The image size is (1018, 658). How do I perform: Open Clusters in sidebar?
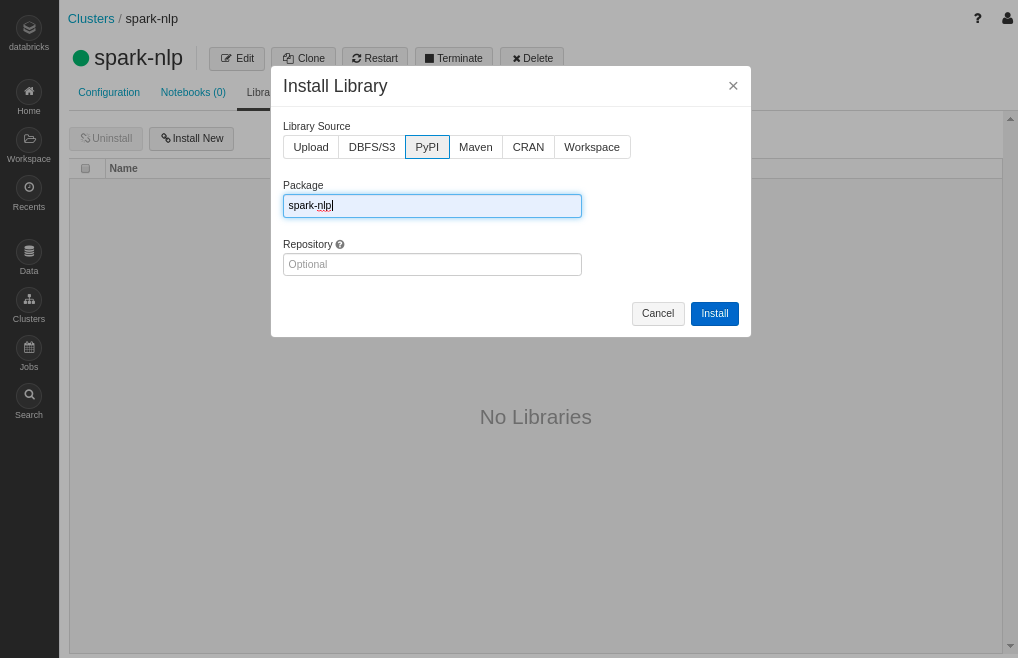click(29, 306)
